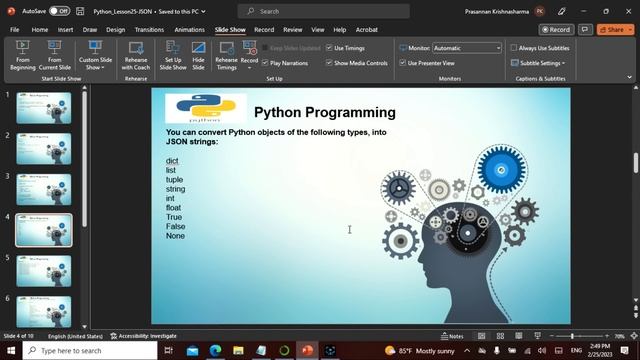Click the pen/ink mode icon in title bar

[x=562, y=11]
